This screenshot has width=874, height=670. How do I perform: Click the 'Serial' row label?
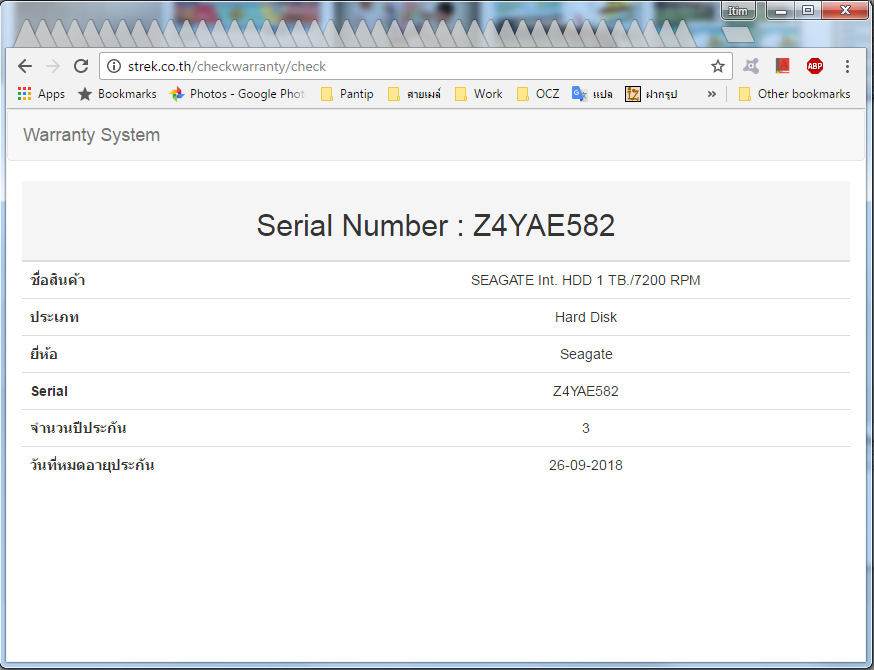[50, 391]
